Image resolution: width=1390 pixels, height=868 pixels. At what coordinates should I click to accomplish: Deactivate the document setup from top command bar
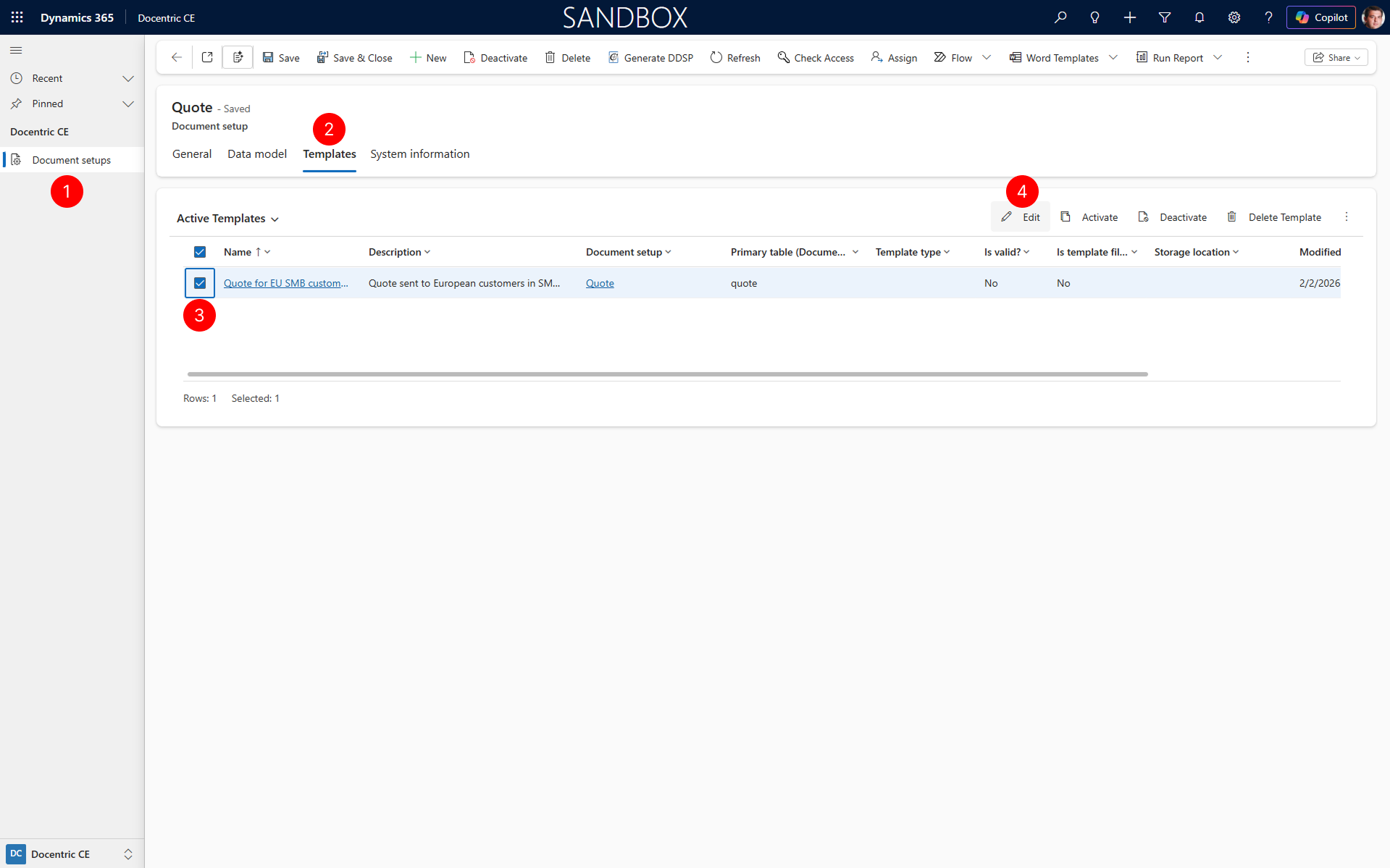click(495, 58)
